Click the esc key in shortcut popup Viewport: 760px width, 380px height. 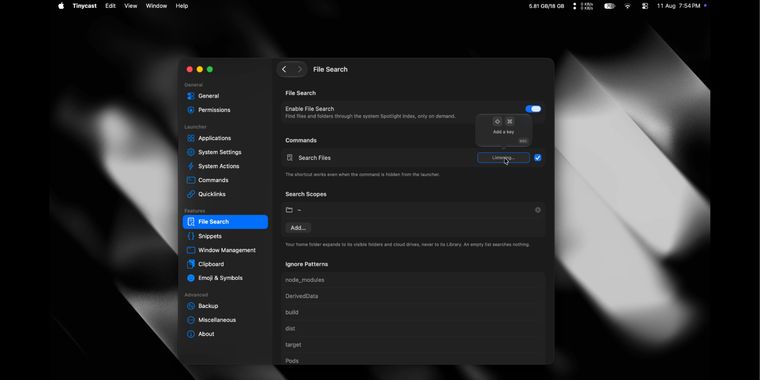(x=522, y=141)
